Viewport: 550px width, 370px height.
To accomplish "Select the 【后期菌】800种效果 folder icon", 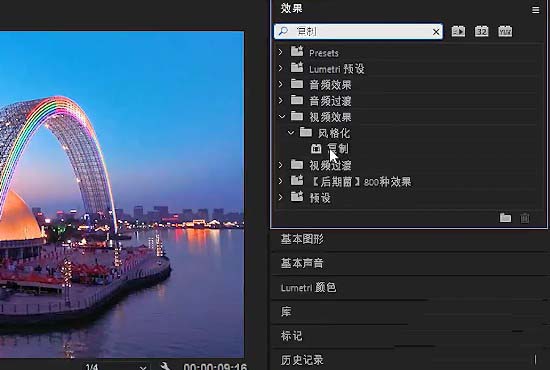I will tap(297, 180).
